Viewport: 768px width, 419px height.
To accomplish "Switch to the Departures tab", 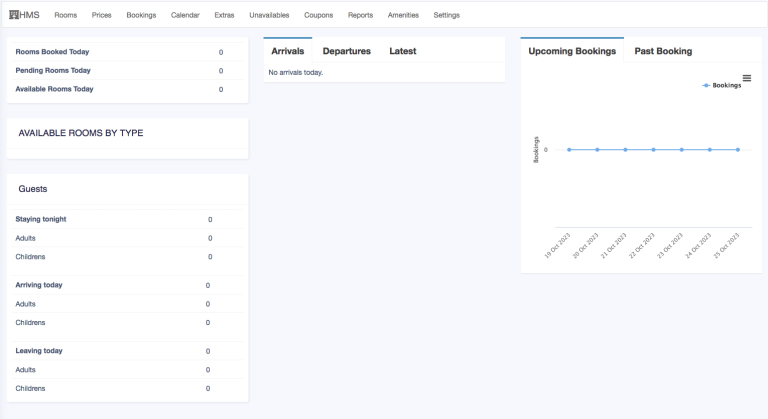I will [x=346, y=51].
